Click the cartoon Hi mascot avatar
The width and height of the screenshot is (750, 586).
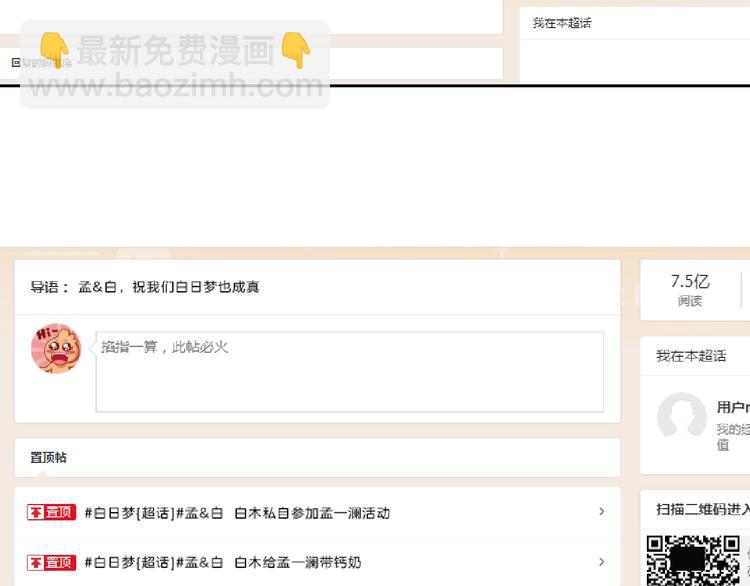click(x=55, y=349)
